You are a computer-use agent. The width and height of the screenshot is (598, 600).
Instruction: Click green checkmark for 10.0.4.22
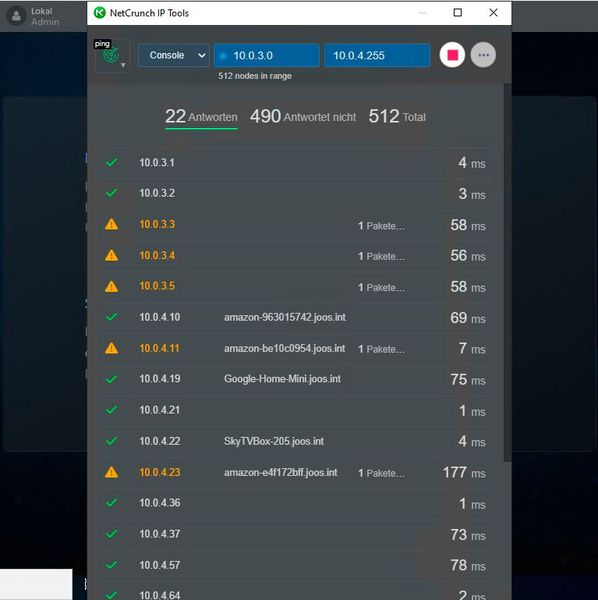tap(111, 441)
